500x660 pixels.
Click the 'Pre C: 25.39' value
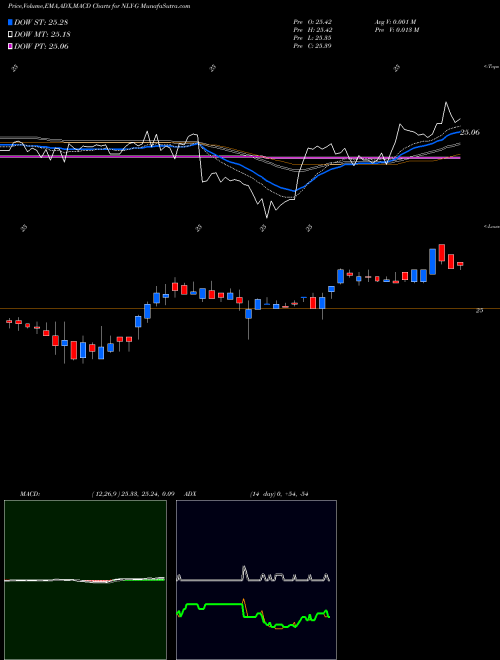(313, 46)
